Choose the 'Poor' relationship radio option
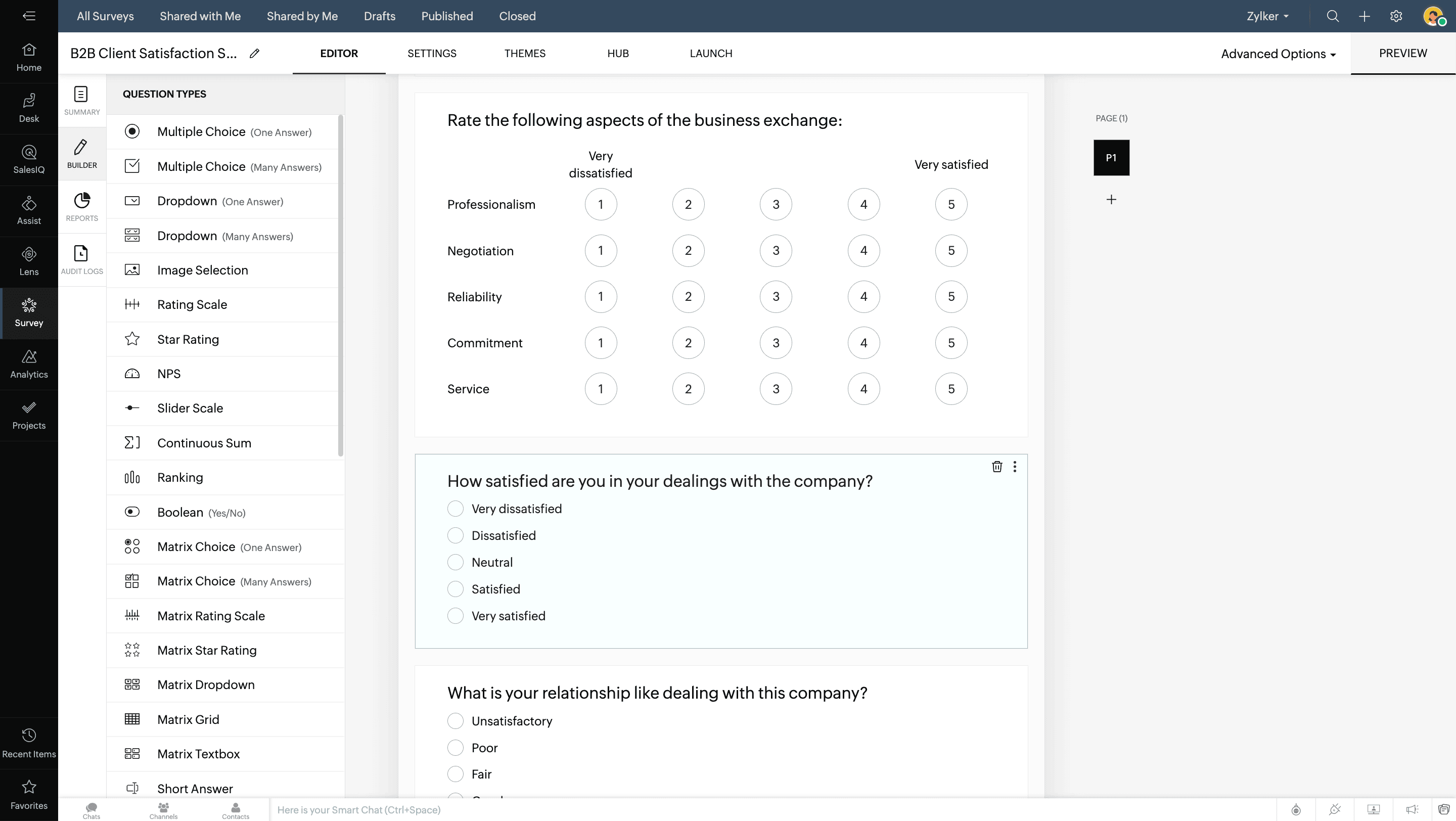Screen dimensions: 1456x821 coord(456,748)
